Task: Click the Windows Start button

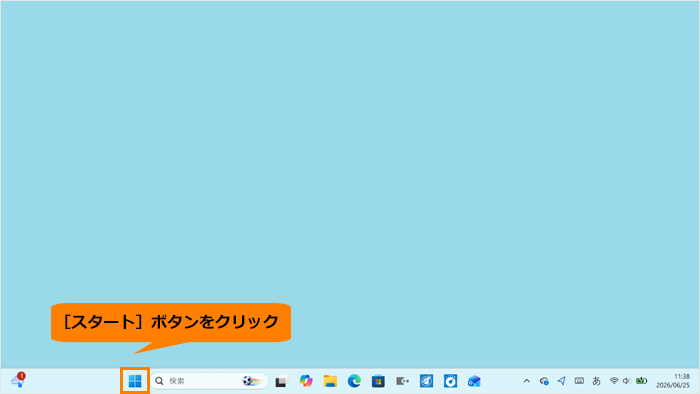Action: coord(135,381)
